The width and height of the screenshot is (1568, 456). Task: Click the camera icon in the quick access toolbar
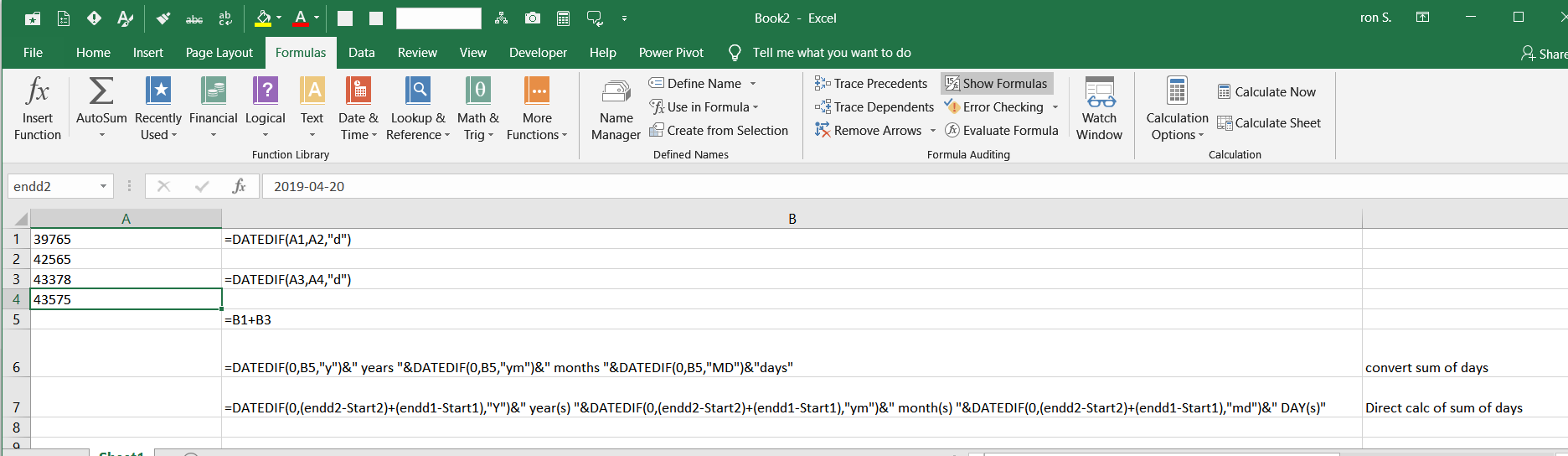pyautogui.click(x=532, y=18)
